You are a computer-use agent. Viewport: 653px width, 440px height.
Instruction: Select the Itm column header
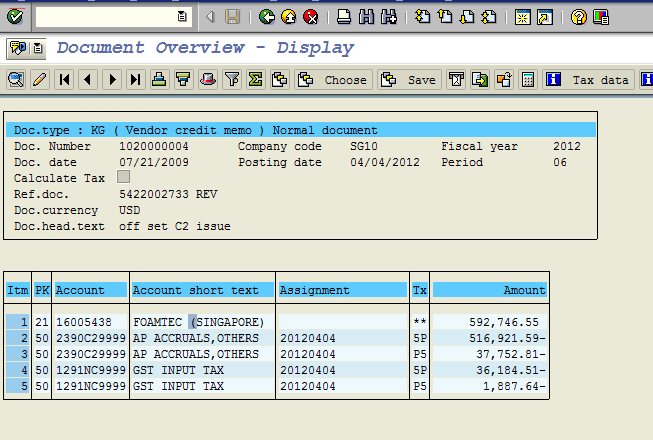tap(18, 290)
